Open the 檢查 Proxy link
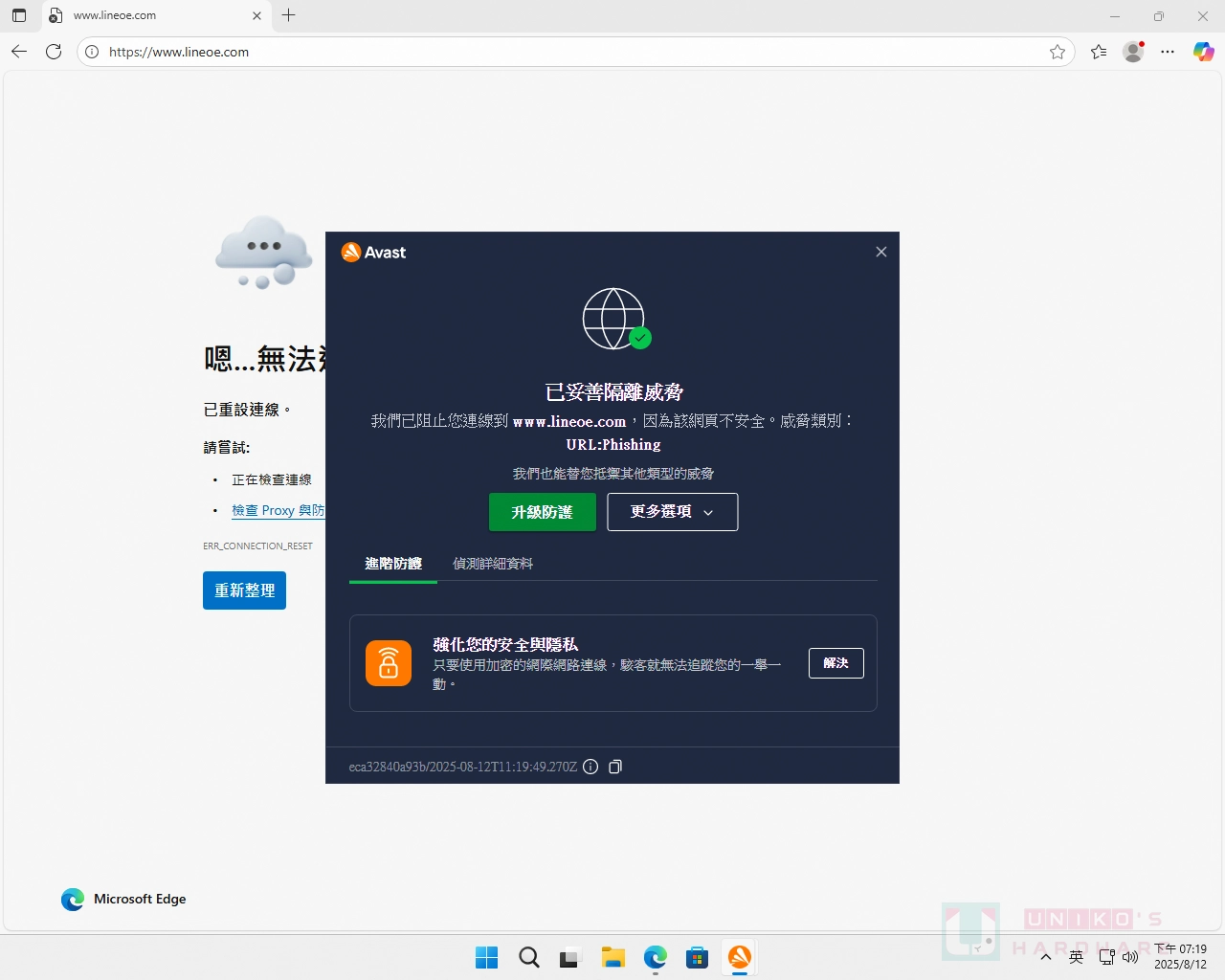1225x980 pixels. (x=278, y=510)
